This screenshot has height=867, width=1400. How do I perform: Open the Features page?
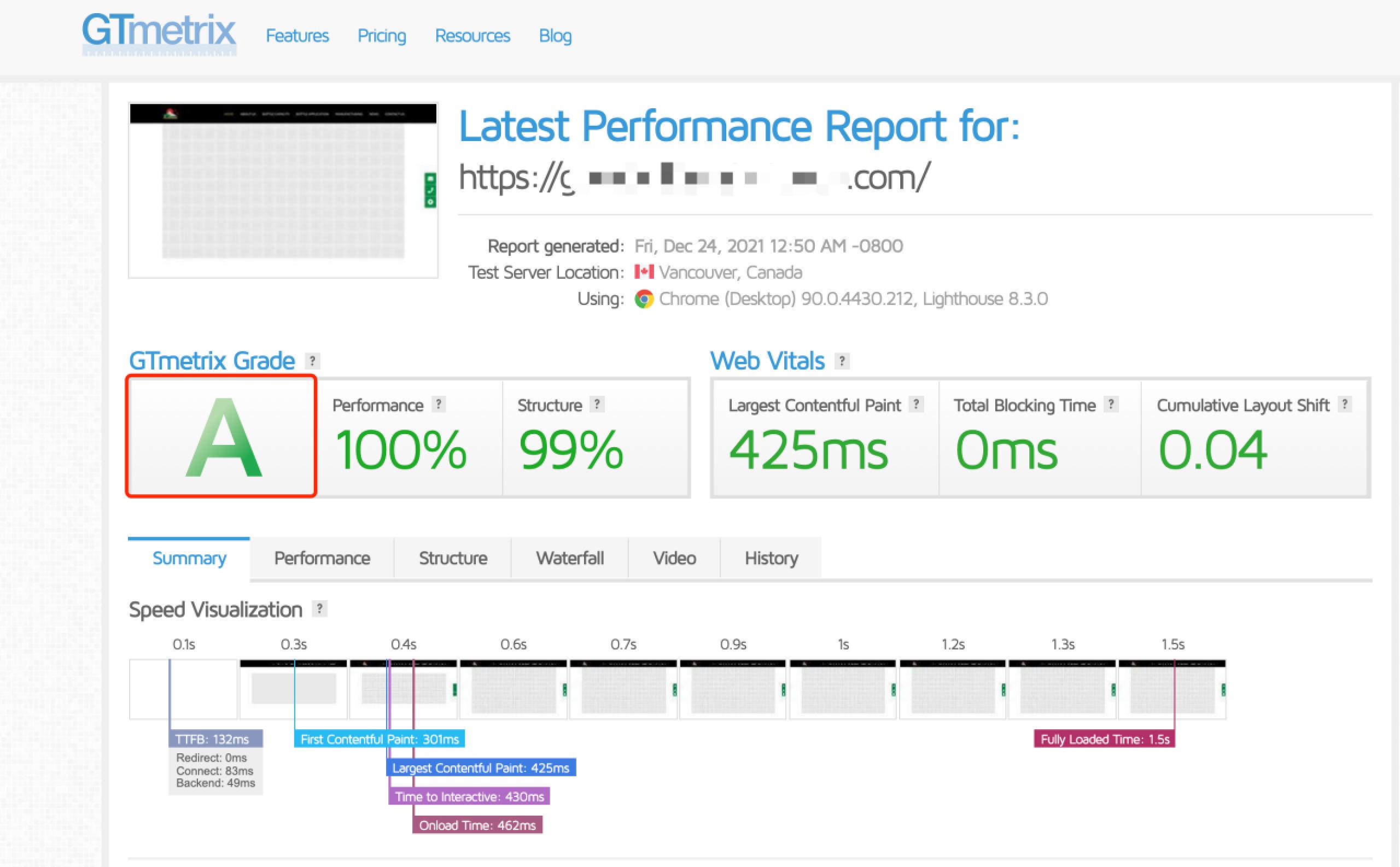pyautogui.click(x=297, y=36)
